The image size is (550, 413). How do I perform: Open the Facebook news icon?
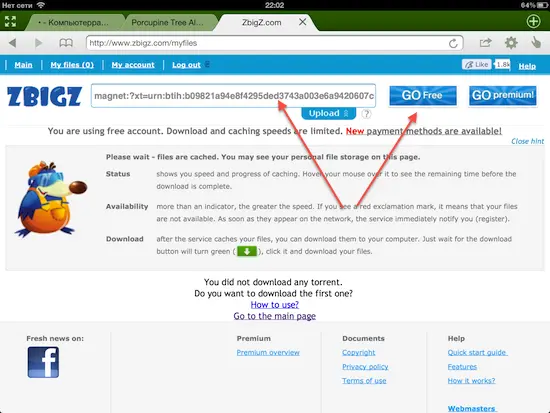click(x=43, y=362)
